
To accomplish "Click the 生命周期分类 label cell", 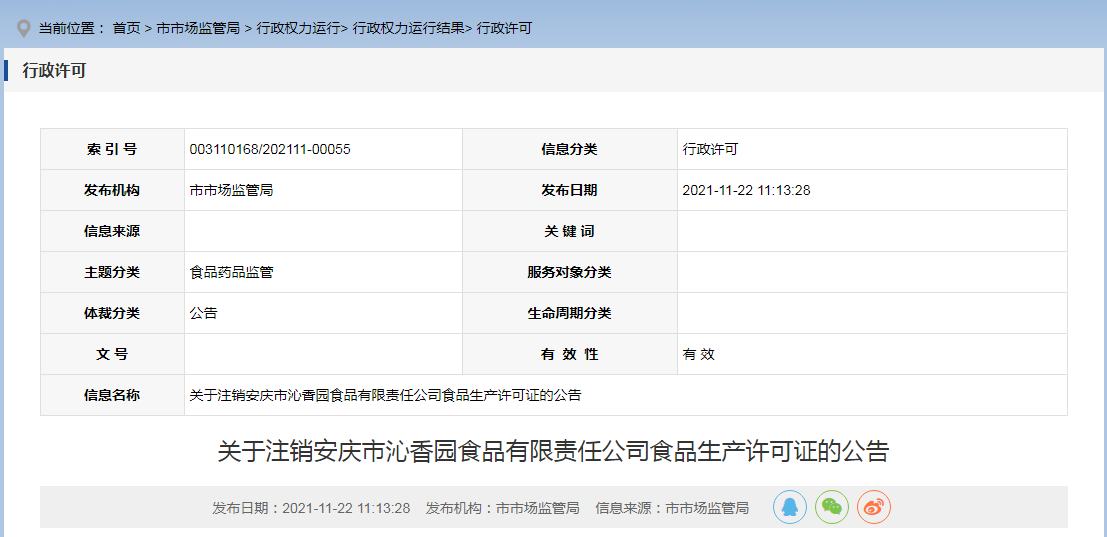I will click(x=570, y=313).
